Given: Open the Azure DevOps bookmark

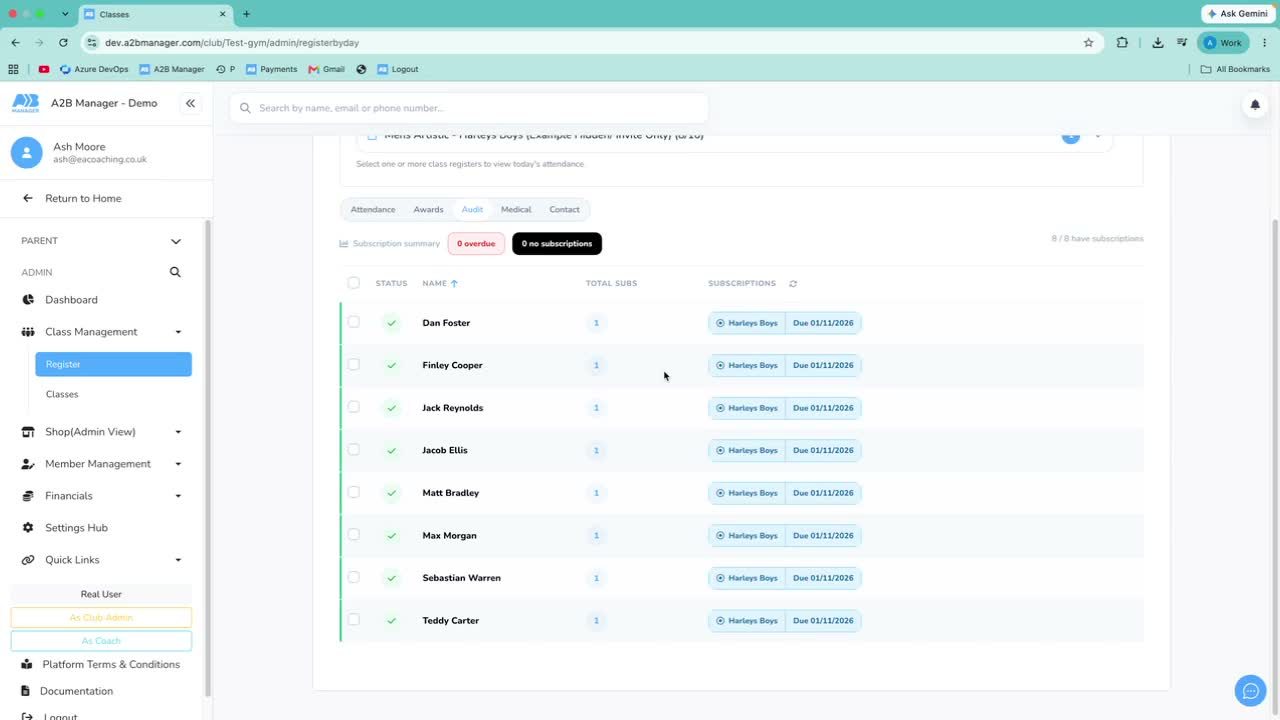Looking at the screenshot, I should (x=94, y=69).
